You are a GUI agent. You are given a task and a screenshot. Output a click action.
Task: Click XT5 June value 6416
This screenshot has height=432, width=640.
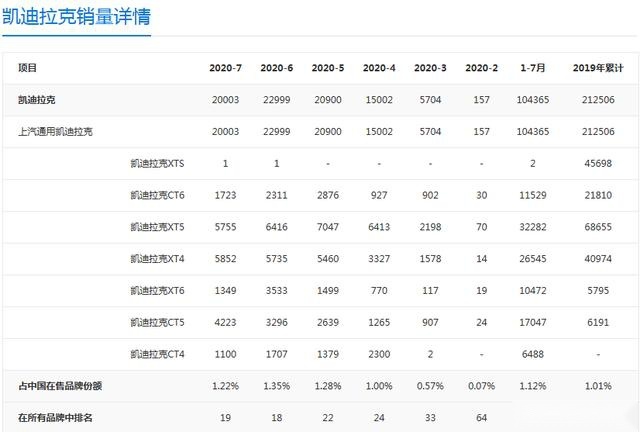[x=277, y=227]
